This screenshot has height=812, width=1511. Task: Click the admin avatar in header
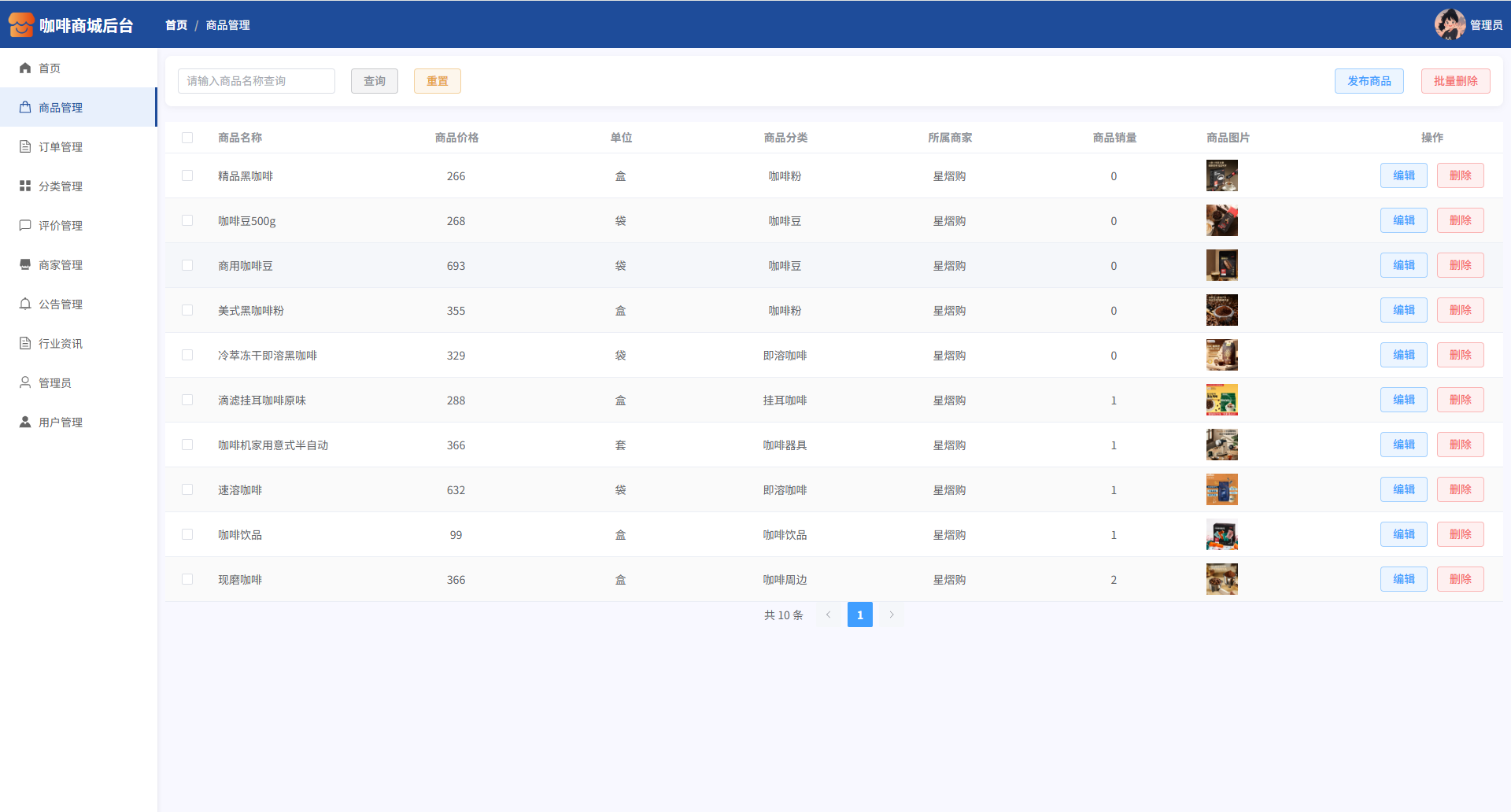pyautogui.click(x=1449, y=24)
